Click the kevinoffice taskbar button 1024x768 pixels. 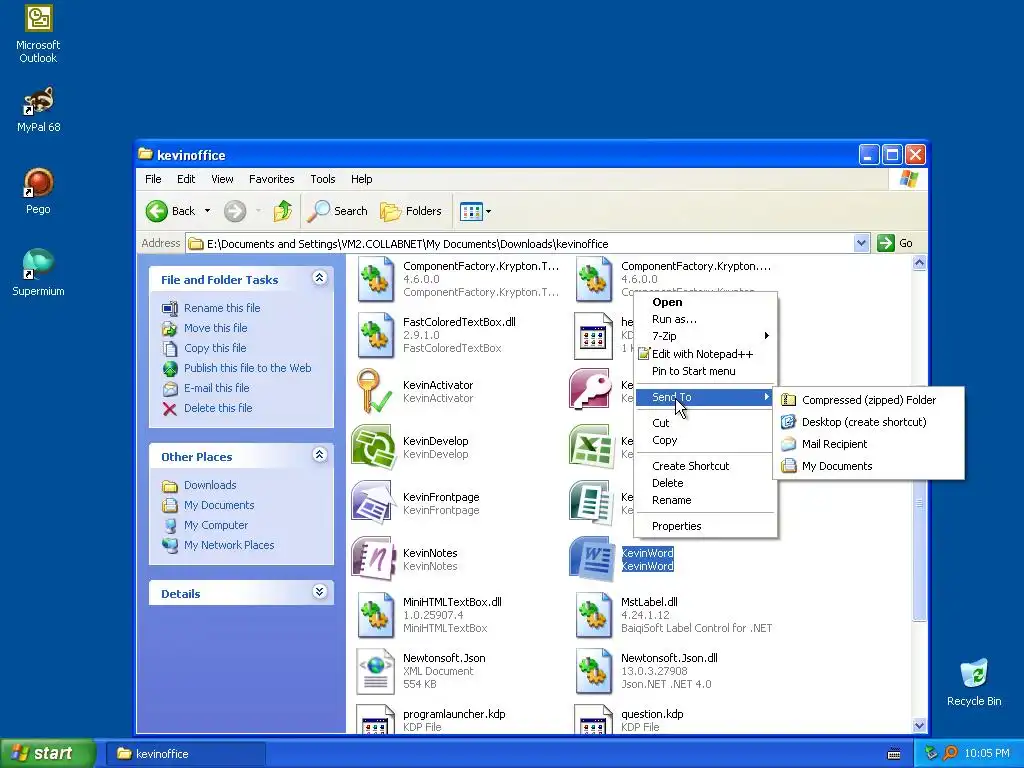point(185,754)
